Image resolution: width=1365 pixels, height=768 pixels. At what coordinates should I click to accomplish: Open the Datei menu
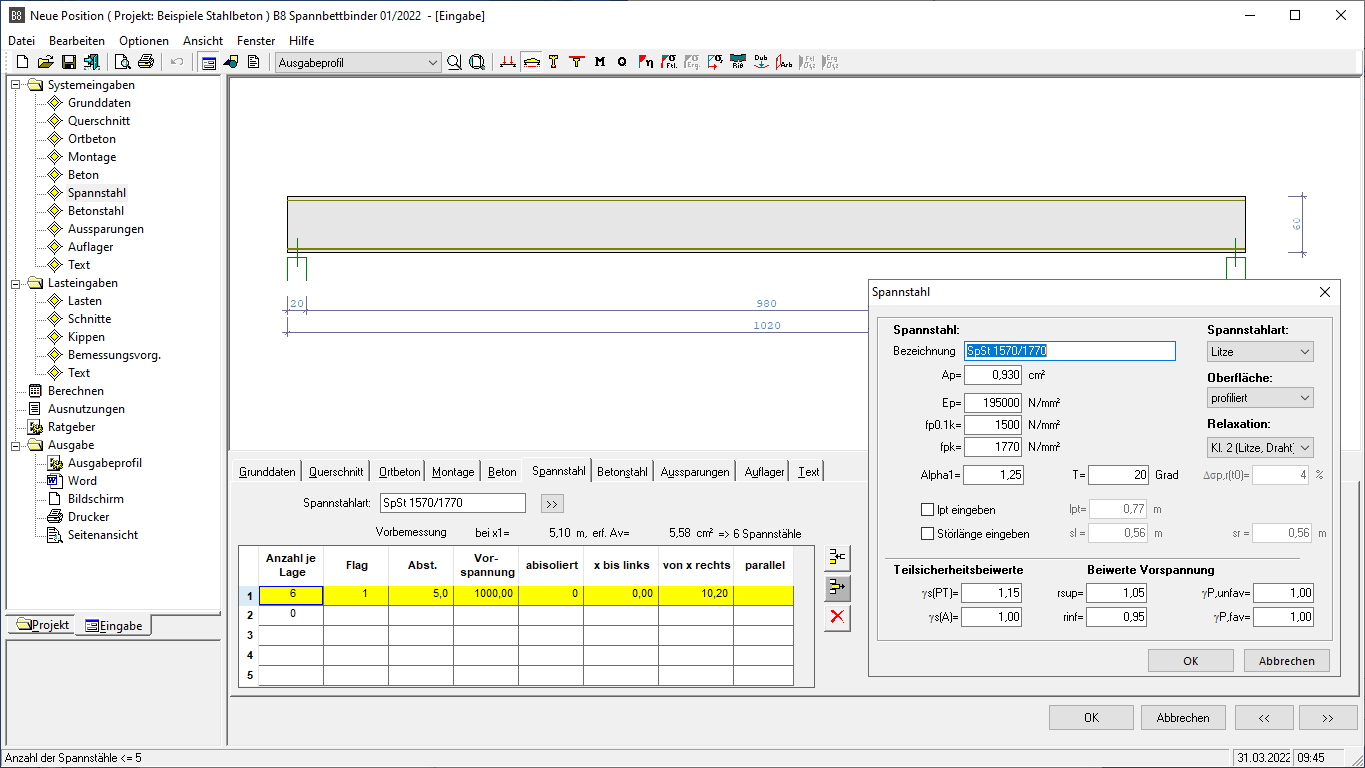pos(21,41)
